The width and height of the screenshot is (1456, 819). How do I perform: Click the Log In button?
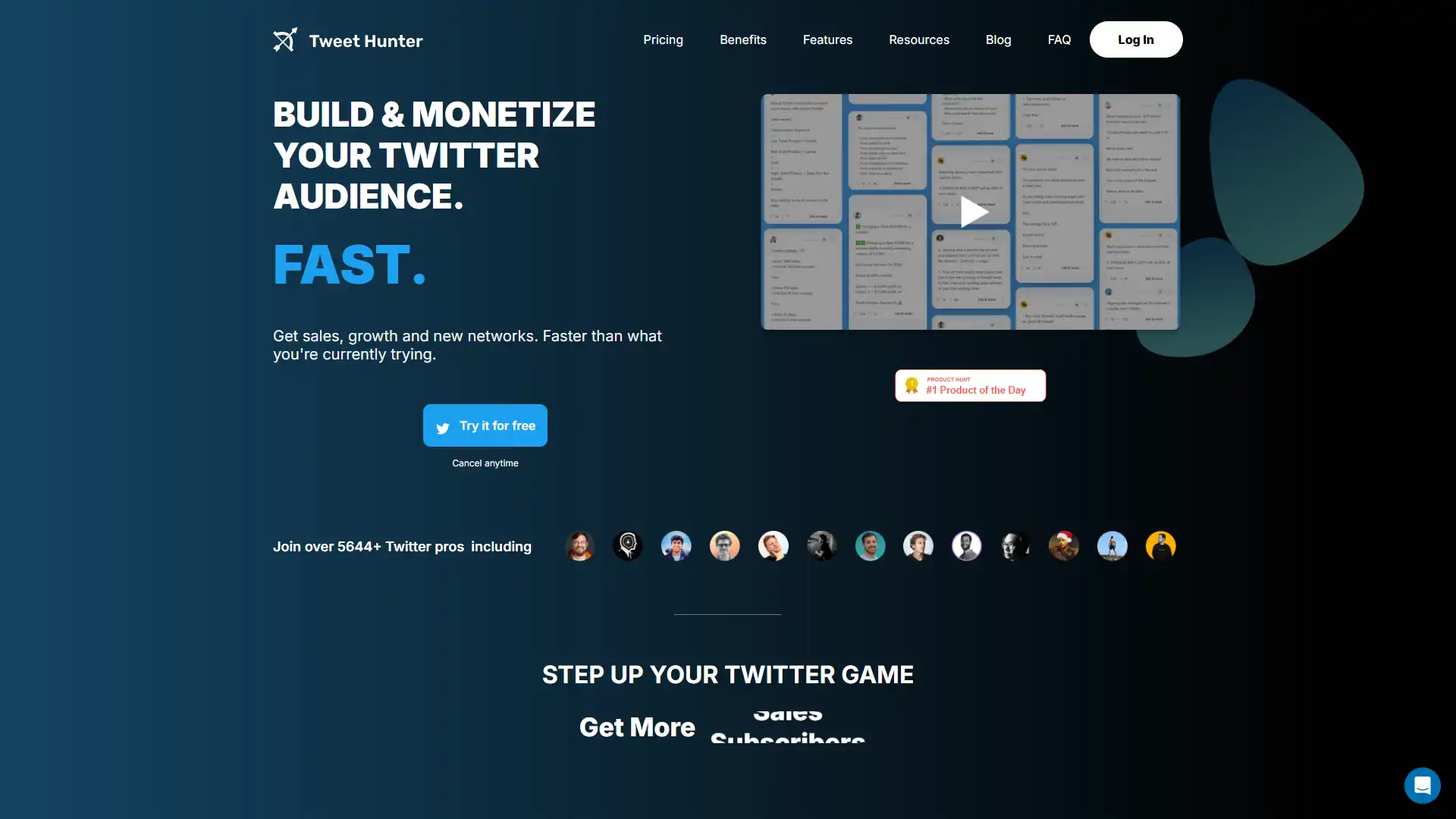(x=1135, y=39)
